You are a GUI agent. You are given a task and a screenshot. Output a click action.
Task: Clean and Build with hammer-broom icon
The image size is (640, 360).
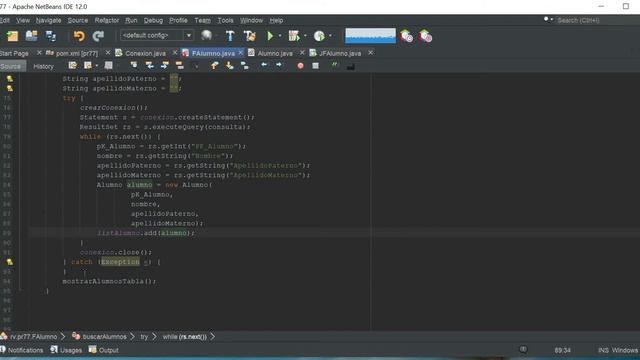point(250,36)
